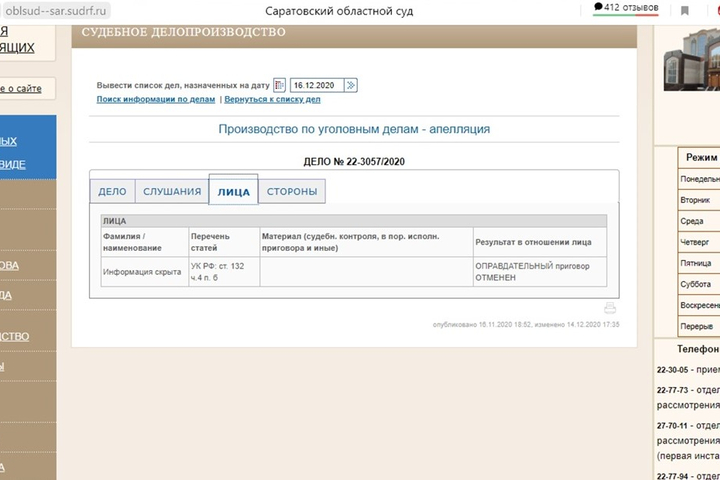Viewport: 720px width, 480px height.
Task: Click the Суббота row in schedule table
Action: (x=699, y=284)
